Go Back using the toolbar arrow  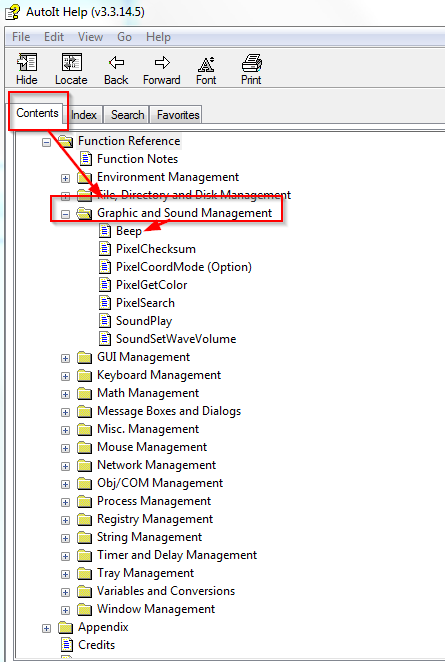(x=116, y=63)
